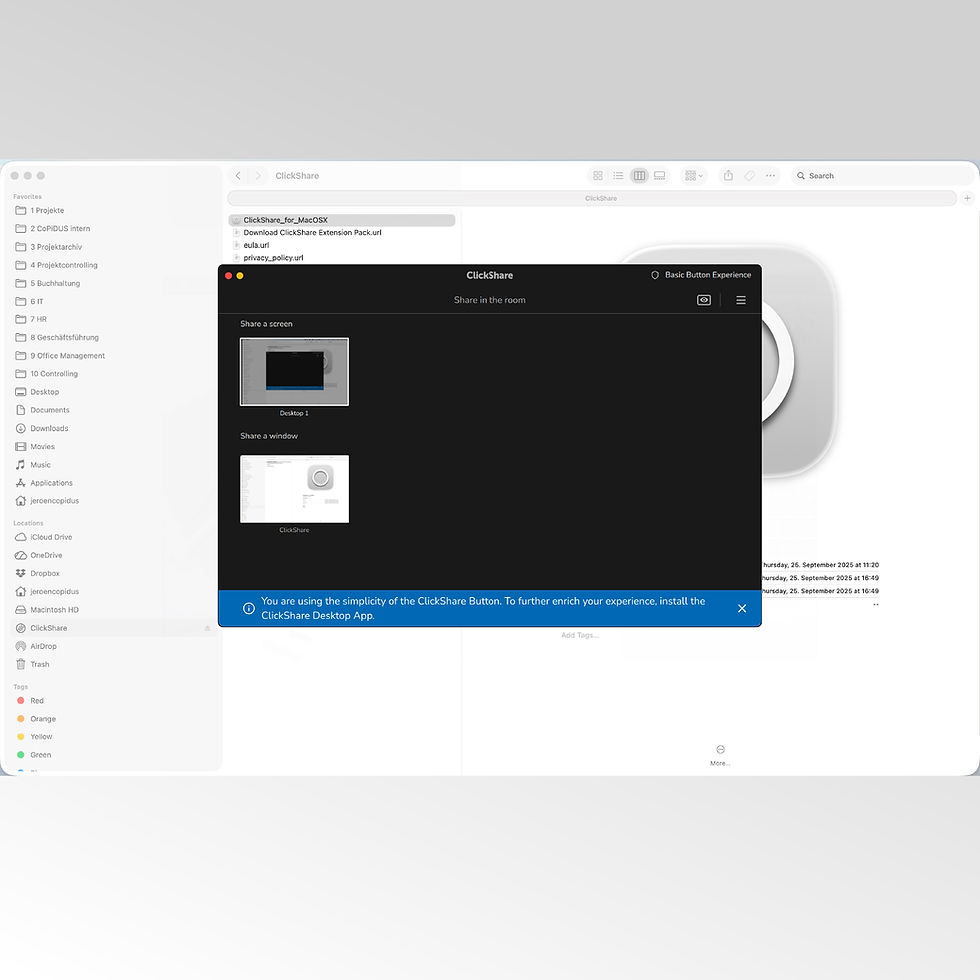The width and height of the screenshot is (980, 980).
Task: Open the ClickShare hamburger menu
Action: tap(741, 300)
